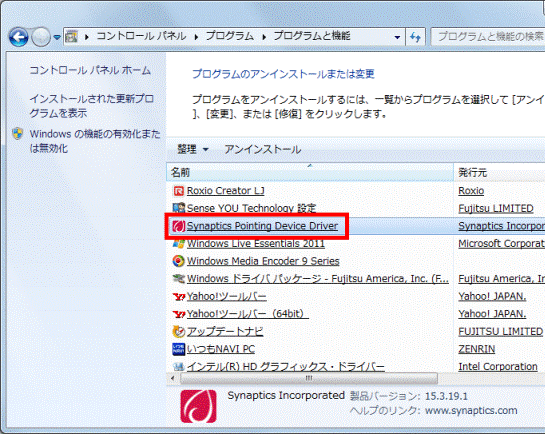The image size is (545, 434).
Task: Click the Synaptics Pointing Device Driver icon
Action: click(x=178, y=226)
